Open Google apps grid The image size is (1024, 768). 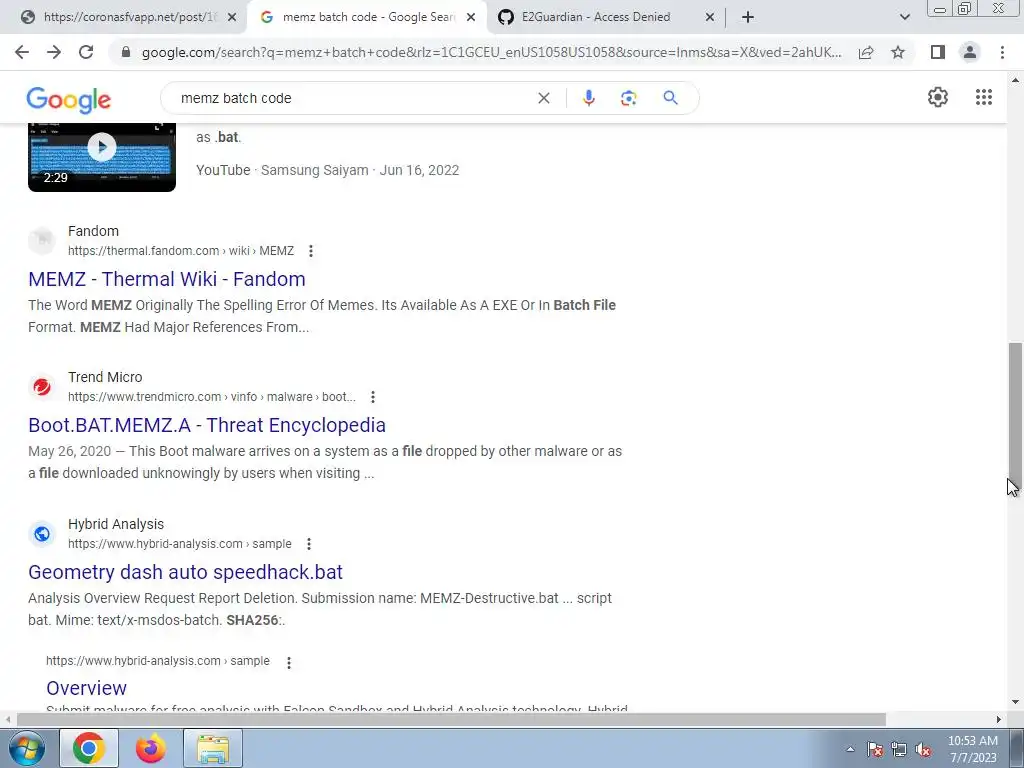(984, 97)
